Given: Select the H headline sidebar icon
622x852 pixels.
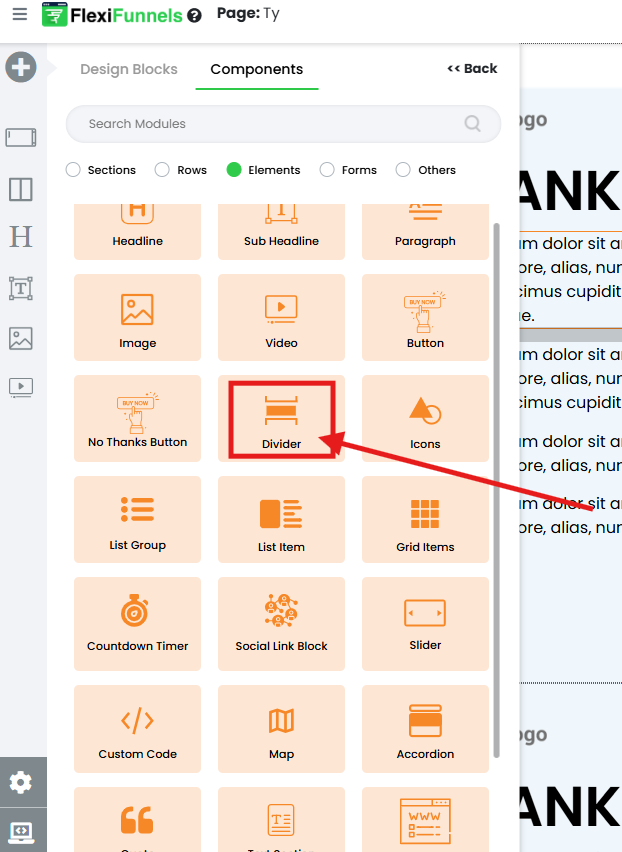Looking at the screenshot, I should coord(21,237).
